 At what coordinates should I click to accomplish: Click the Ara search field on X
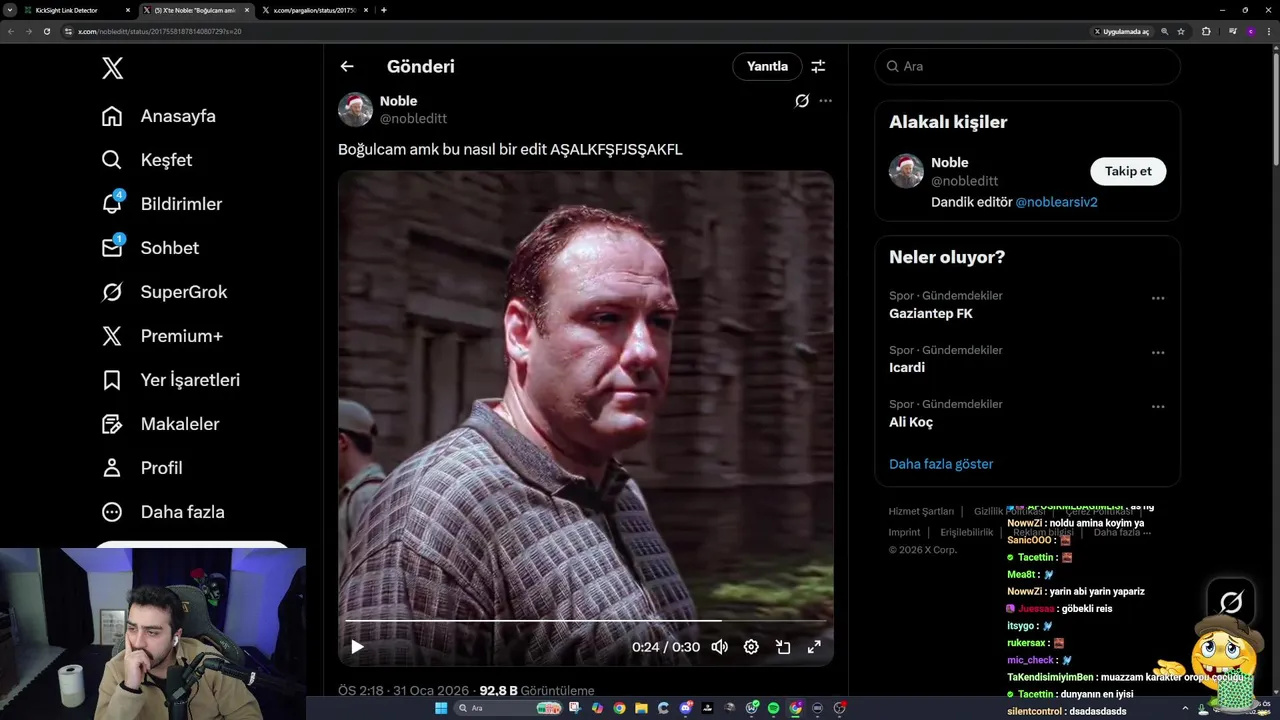1027,66
